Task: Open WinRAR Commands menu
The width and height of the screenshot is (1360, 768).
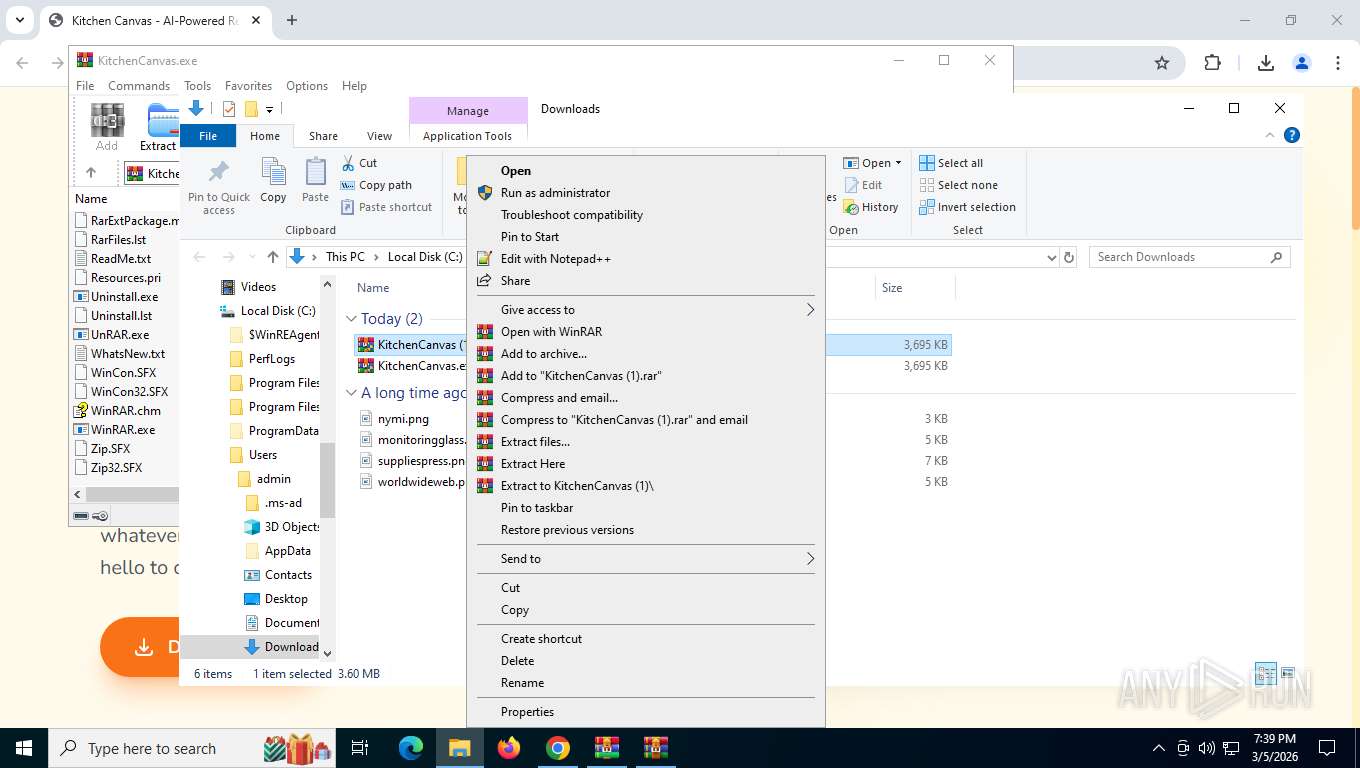Action: click(x=139, y=86)
